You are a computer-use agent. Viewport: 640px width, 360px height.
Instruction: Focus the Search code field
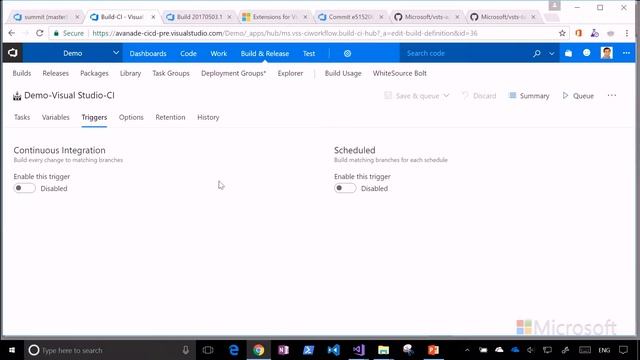465,53
